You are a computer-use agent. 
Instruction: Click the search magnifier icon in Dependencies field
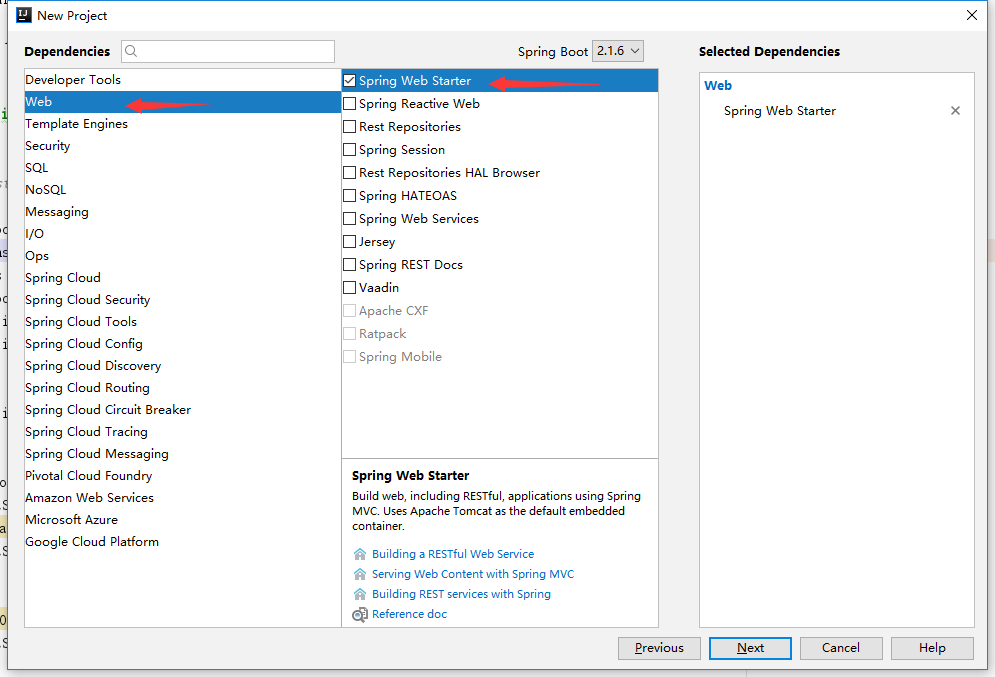click(x=132, y=51)
